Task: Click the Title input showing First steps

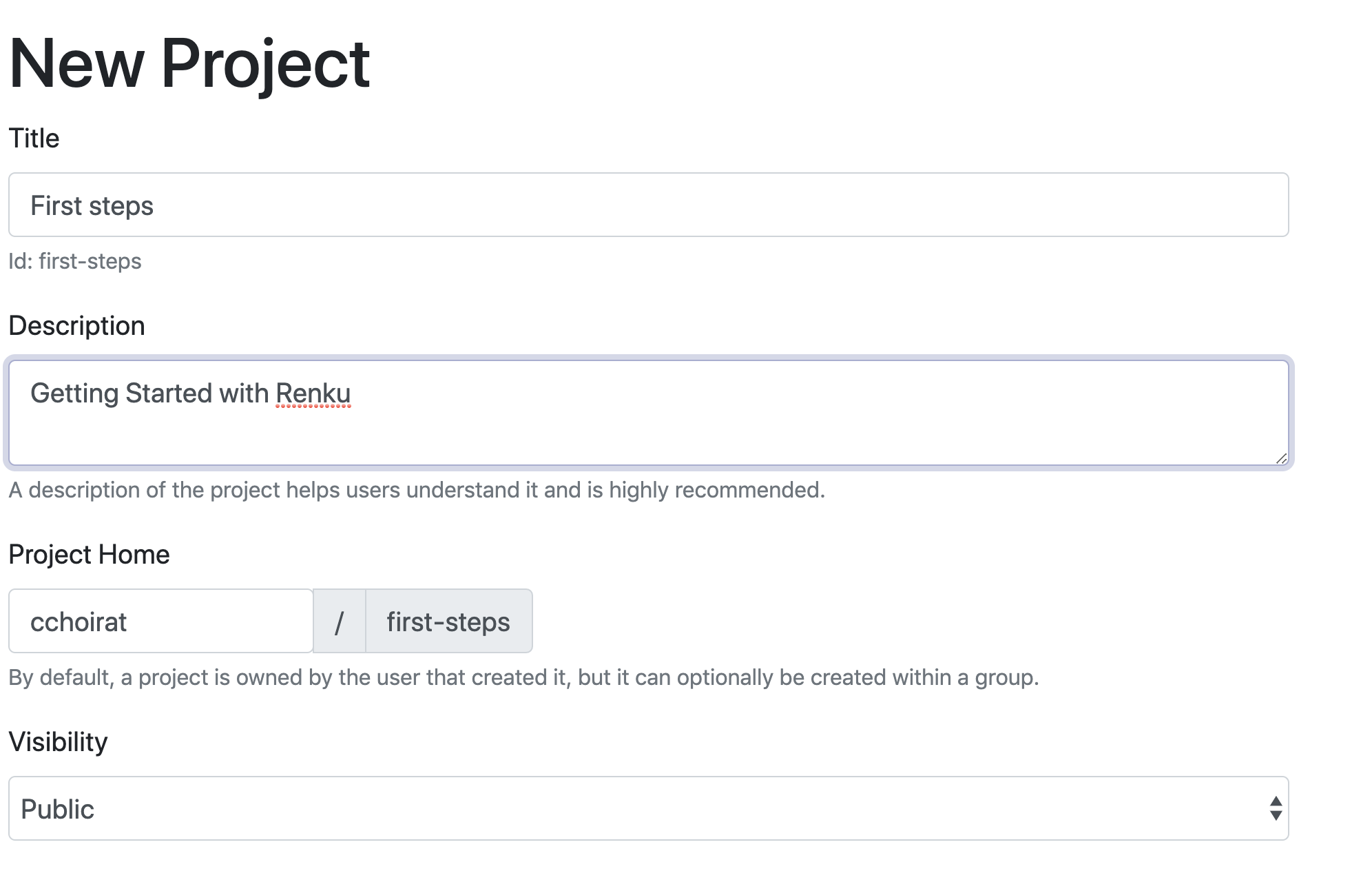Action: [647, 205]
